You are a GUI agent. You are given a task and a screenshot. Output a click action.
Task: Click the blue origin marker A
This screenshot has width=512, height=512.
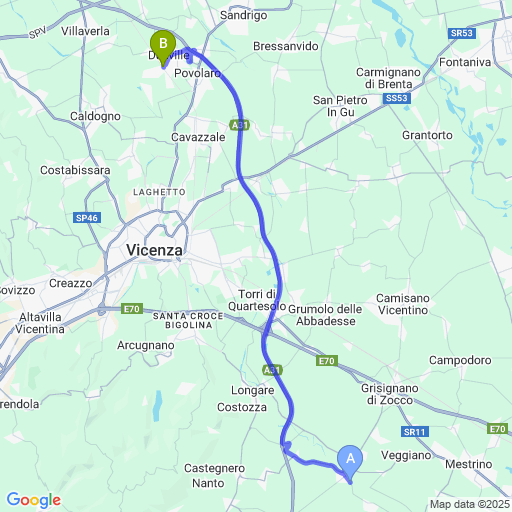tap(350, 464)
